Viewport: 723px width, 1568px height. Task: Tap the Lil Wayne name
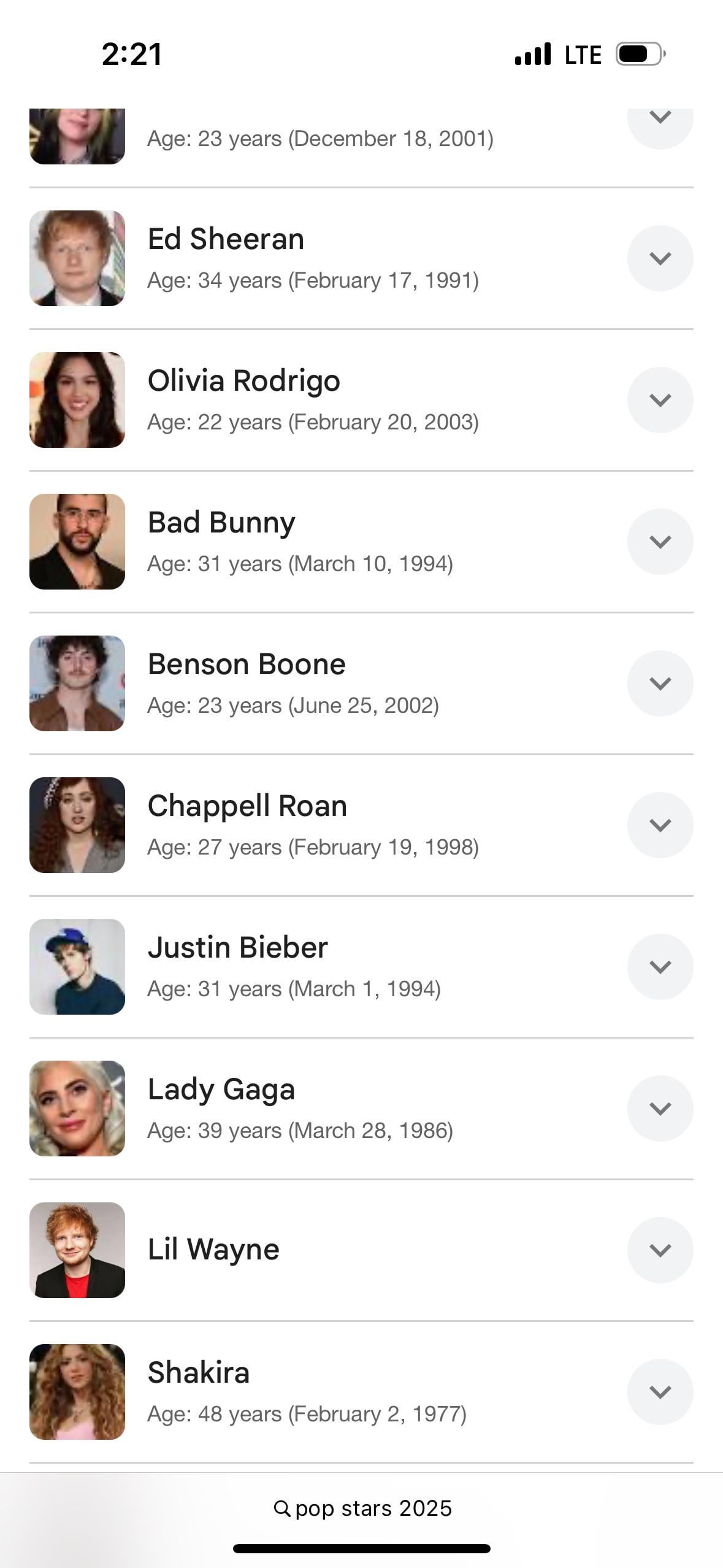213,1250
